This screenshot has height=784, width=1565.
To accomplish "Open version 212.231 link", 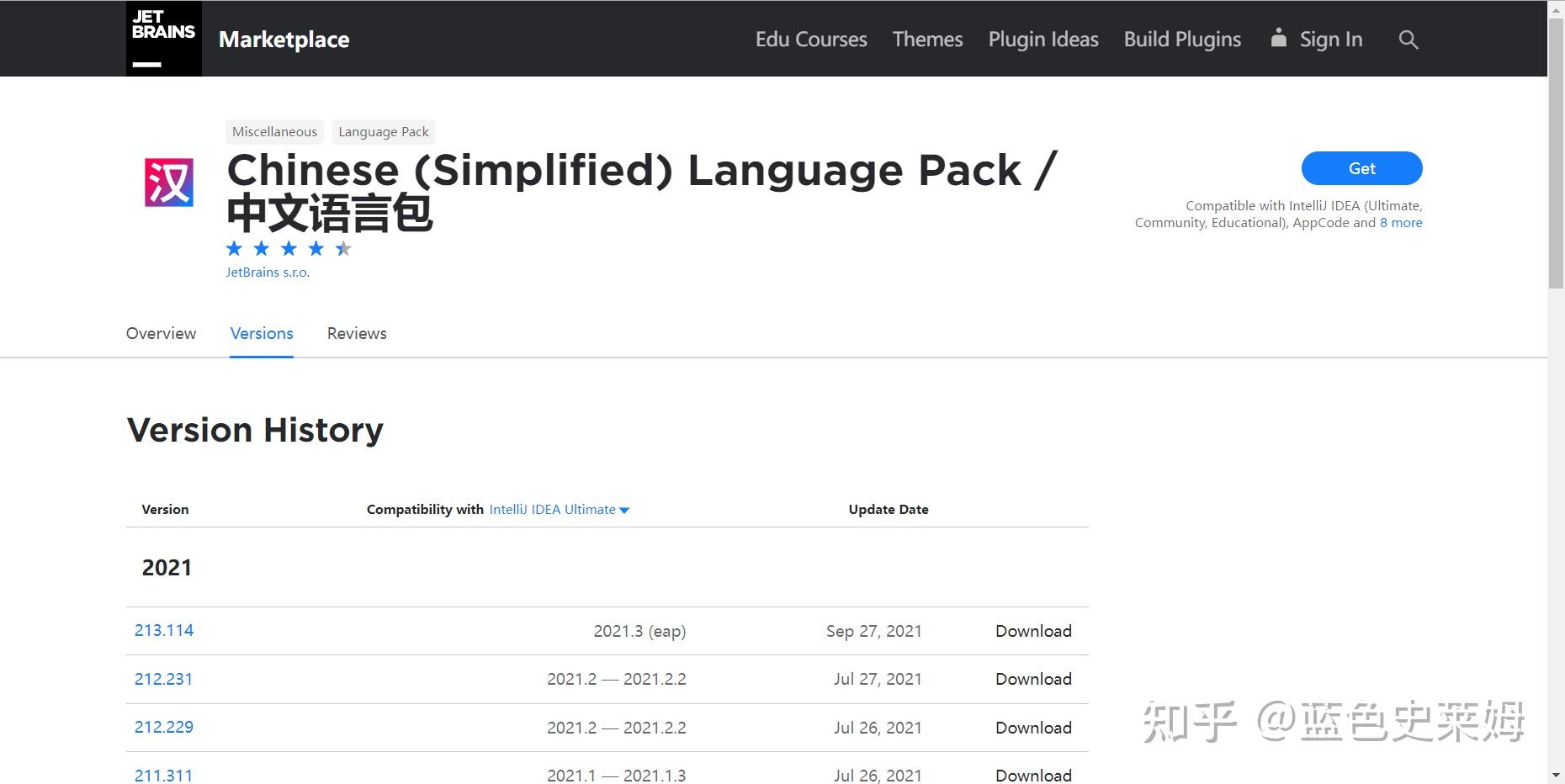I will point(163,679).
